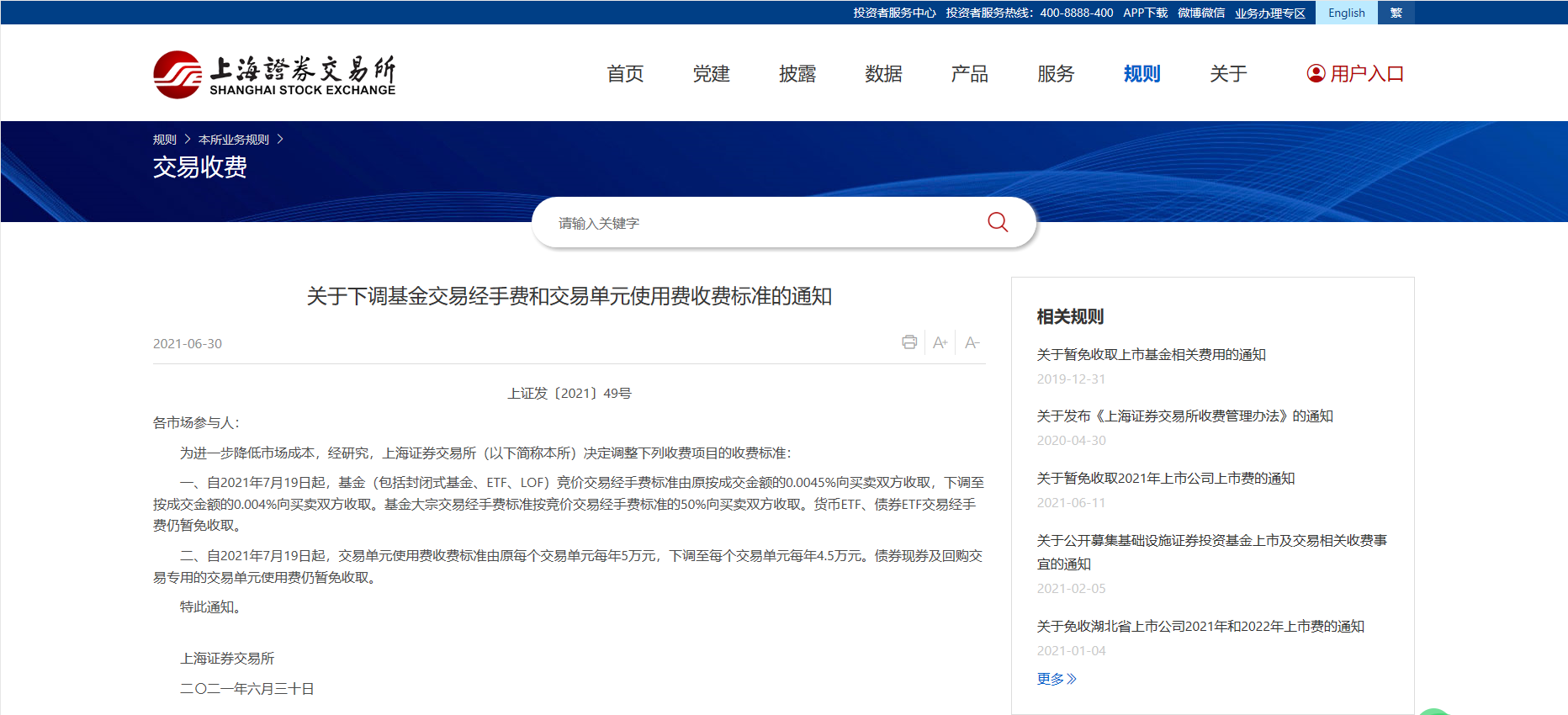Open the 数据 navigation menu
1568x715 pixels.
[x=883, y=74]
